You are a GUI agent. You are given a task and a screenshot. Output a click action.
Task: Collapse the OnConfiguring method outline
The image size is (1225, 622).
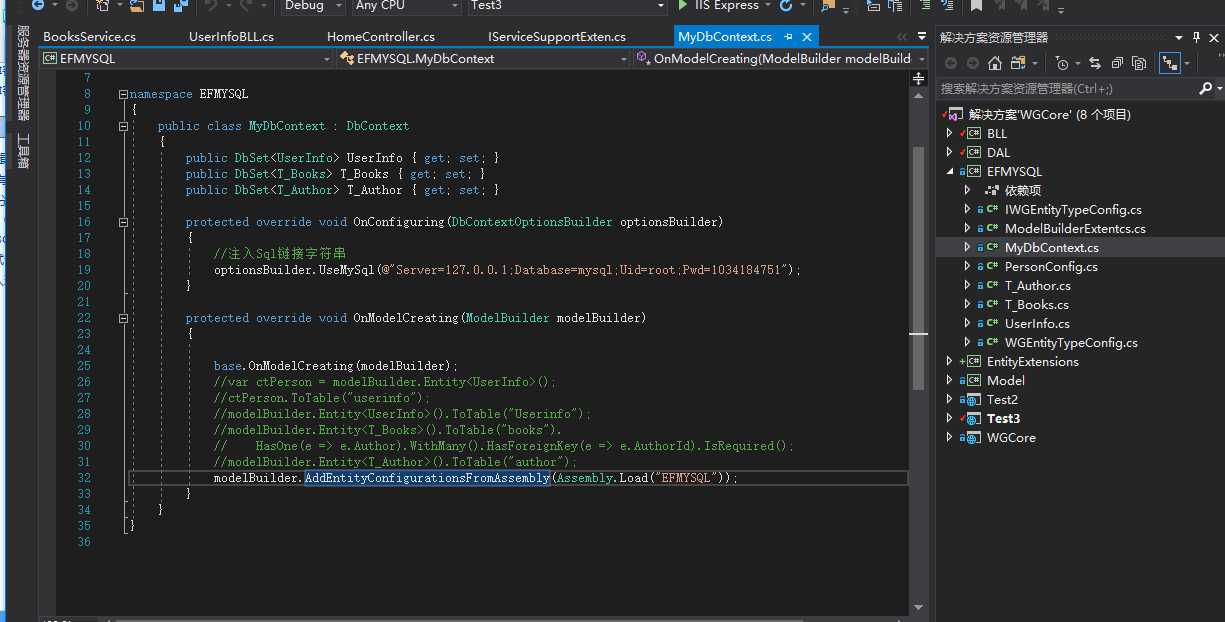[x=123, y=222]
